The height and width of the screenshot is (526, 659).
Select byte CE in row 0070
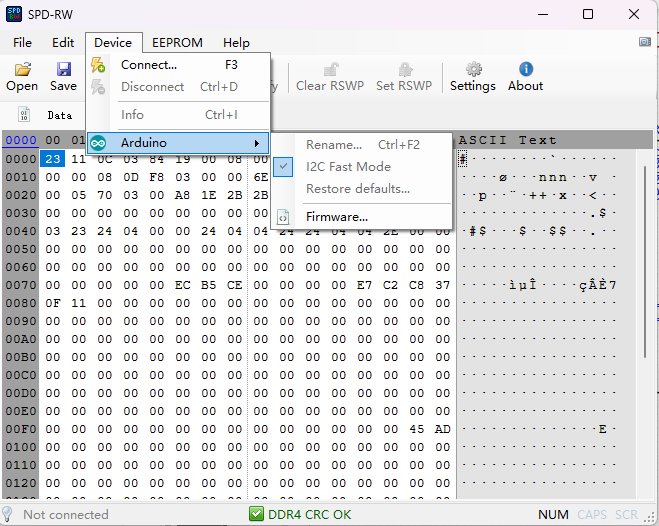[x=235, y=285]
